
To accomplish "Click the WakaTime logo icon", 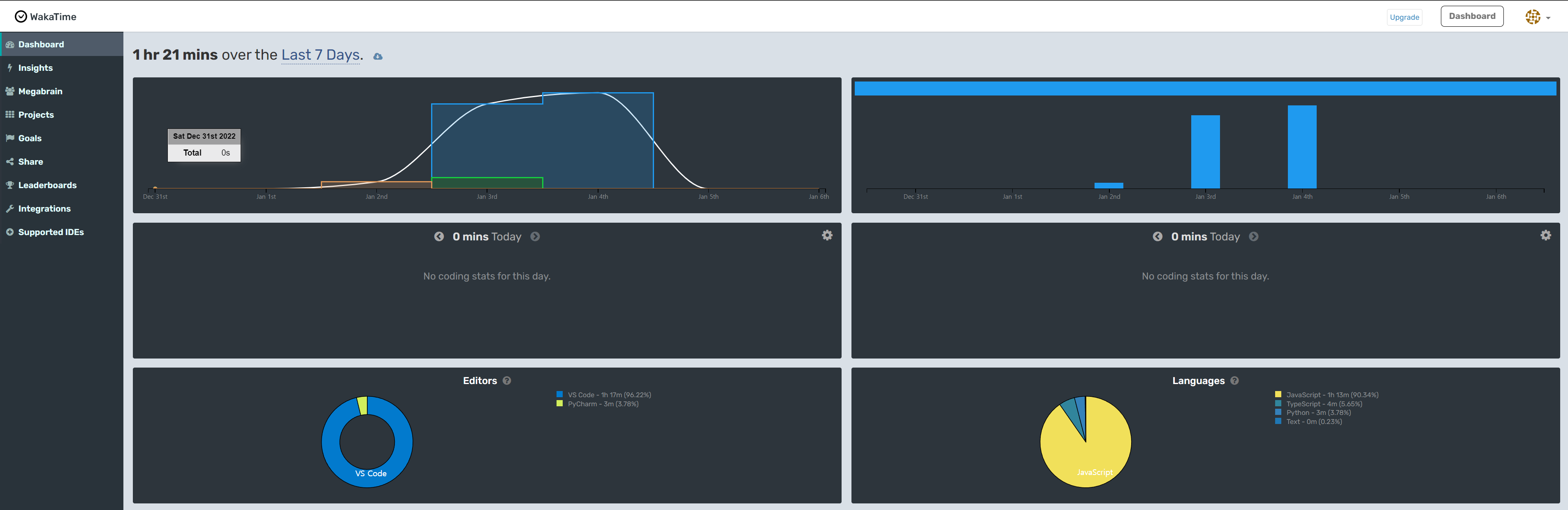I will pos(21,16).
